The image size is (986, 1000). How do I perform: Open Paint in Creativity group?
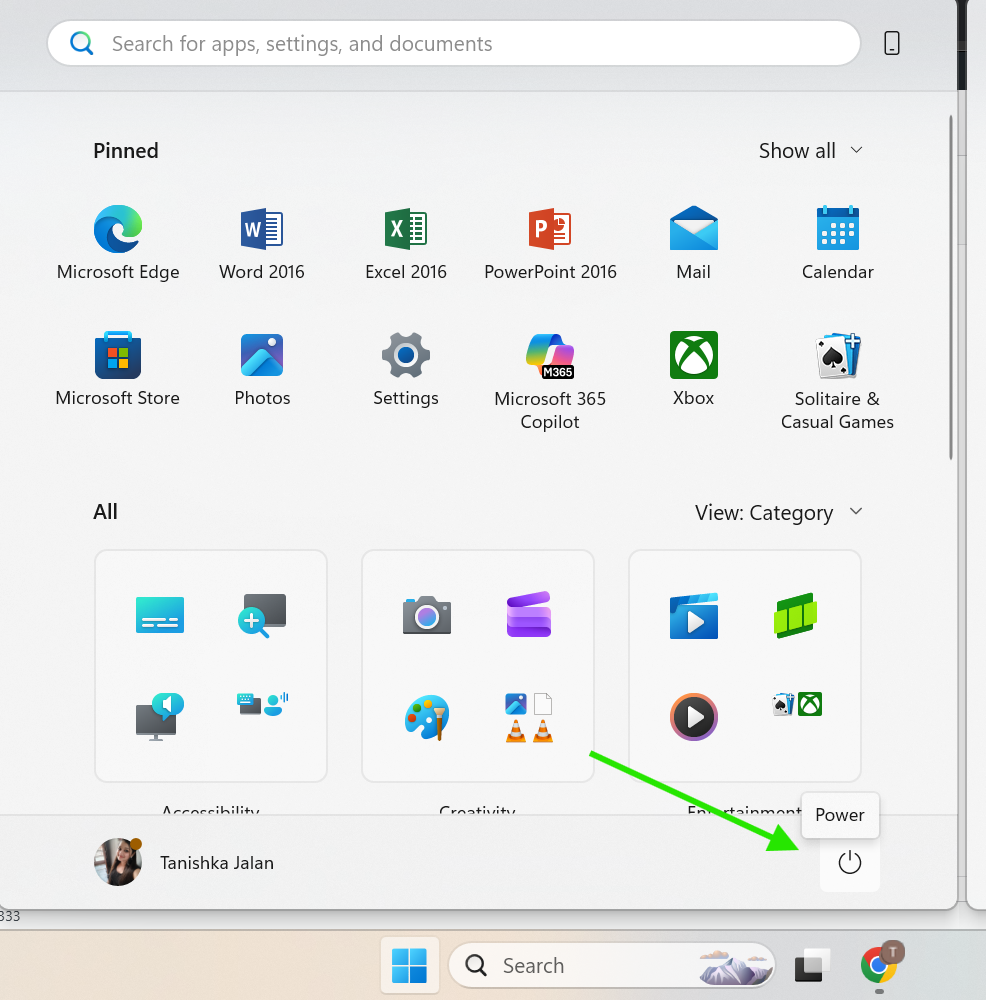click(x=427, y=717)
